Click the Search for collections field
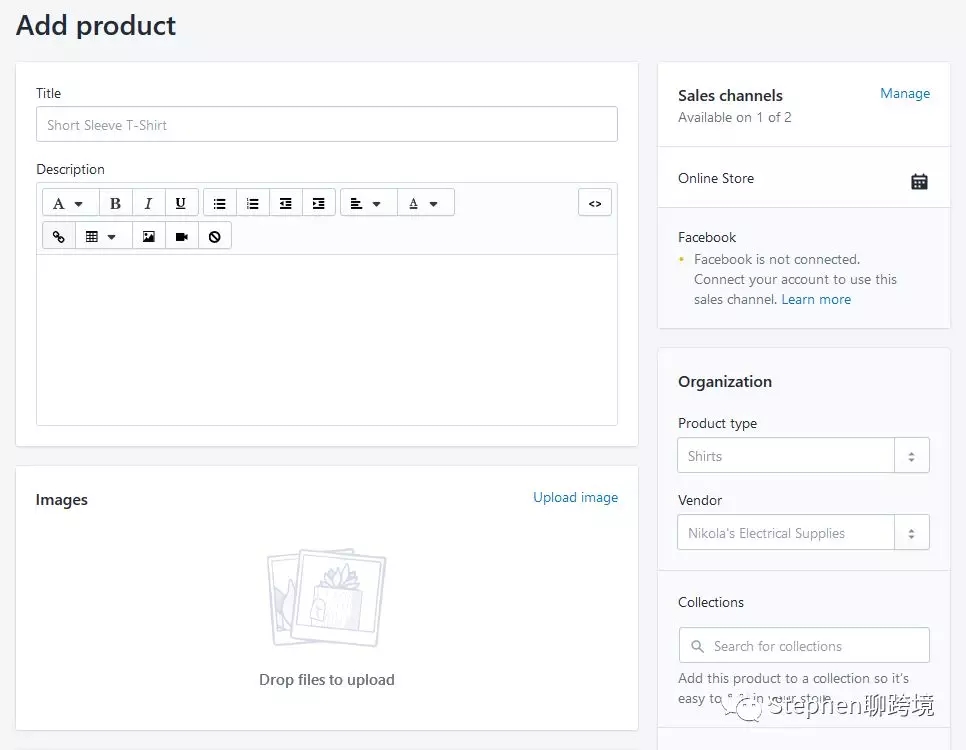This screenshot has height=750, width=966. [804, 645]
